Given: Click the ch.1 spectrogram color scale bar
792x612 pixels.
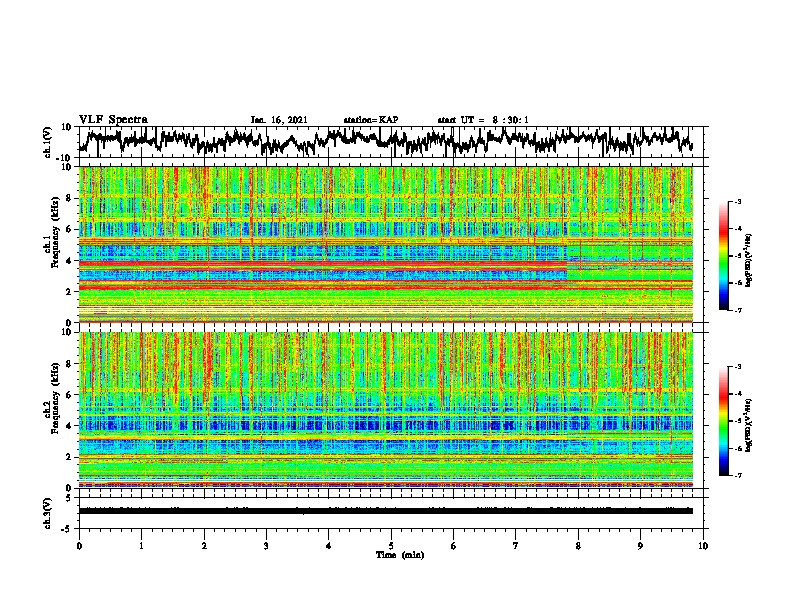Looking at the screenshot, I should pyautogui.click(x=723, y=256).
